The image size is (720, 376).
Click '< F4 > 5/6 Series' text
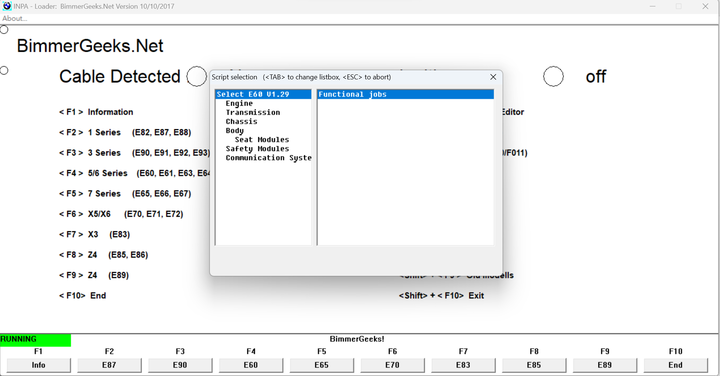point(93,173)
